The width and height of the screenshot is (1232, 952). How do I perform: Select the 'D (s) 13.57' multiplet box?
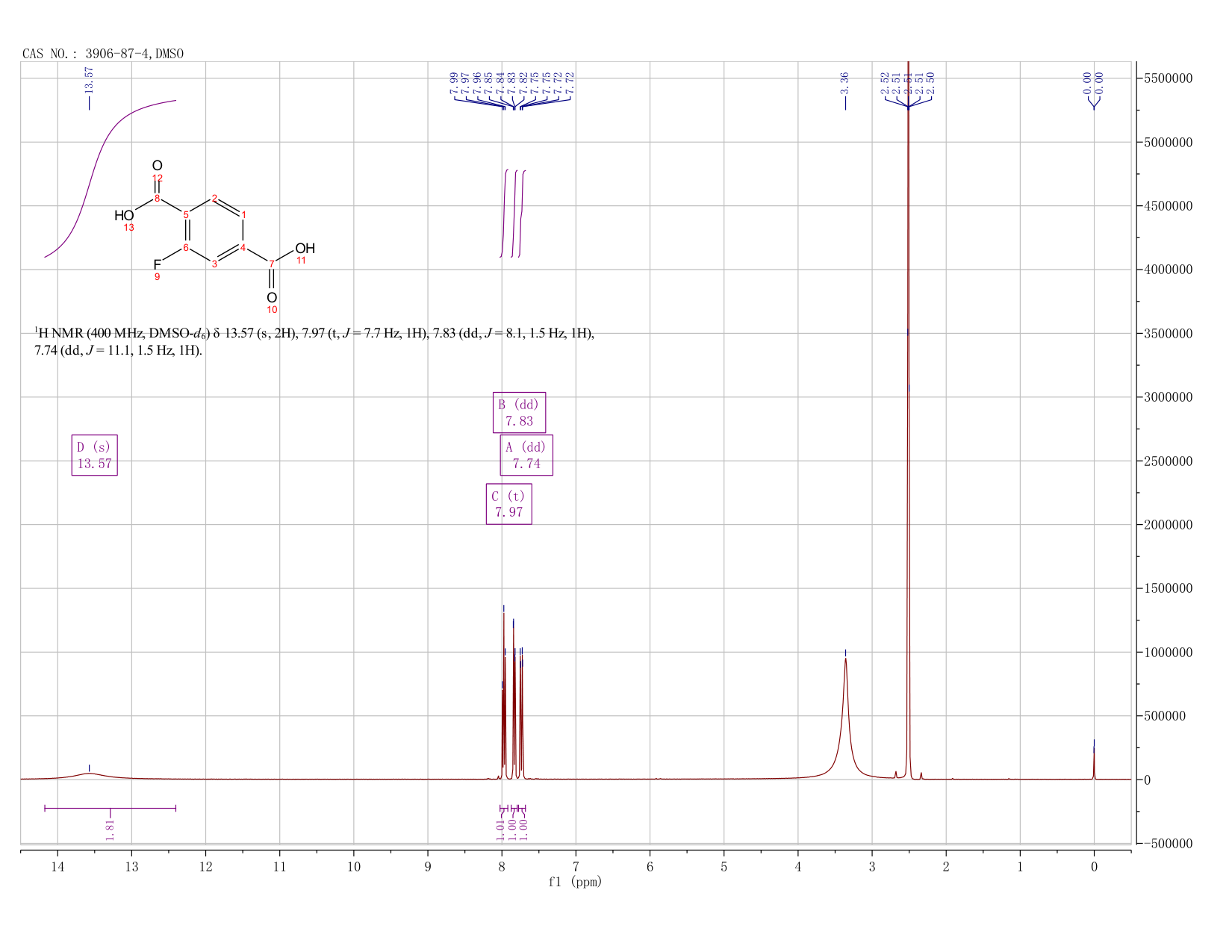[x=95, y=455]
